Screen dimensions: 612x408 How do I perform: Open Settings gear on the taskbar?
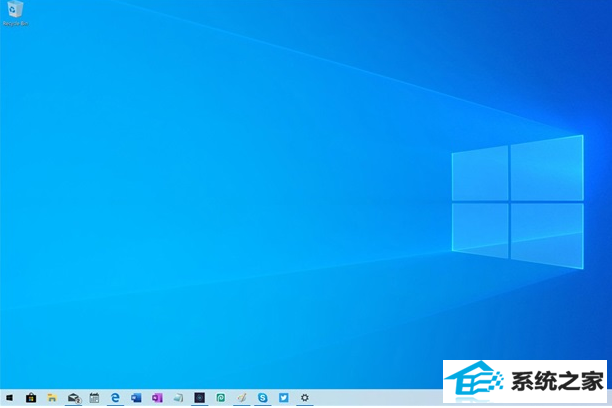click(305, 398)
